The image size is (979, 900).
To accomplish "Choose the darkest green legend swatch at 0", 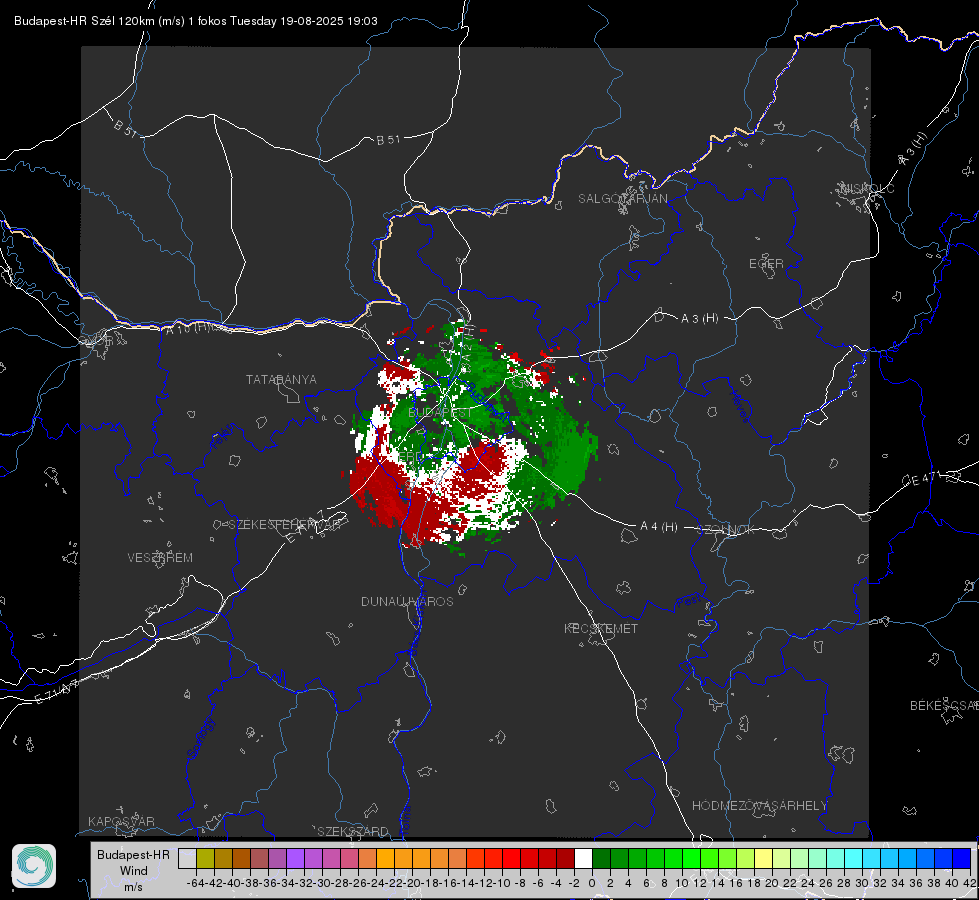I will coord(601,858).
